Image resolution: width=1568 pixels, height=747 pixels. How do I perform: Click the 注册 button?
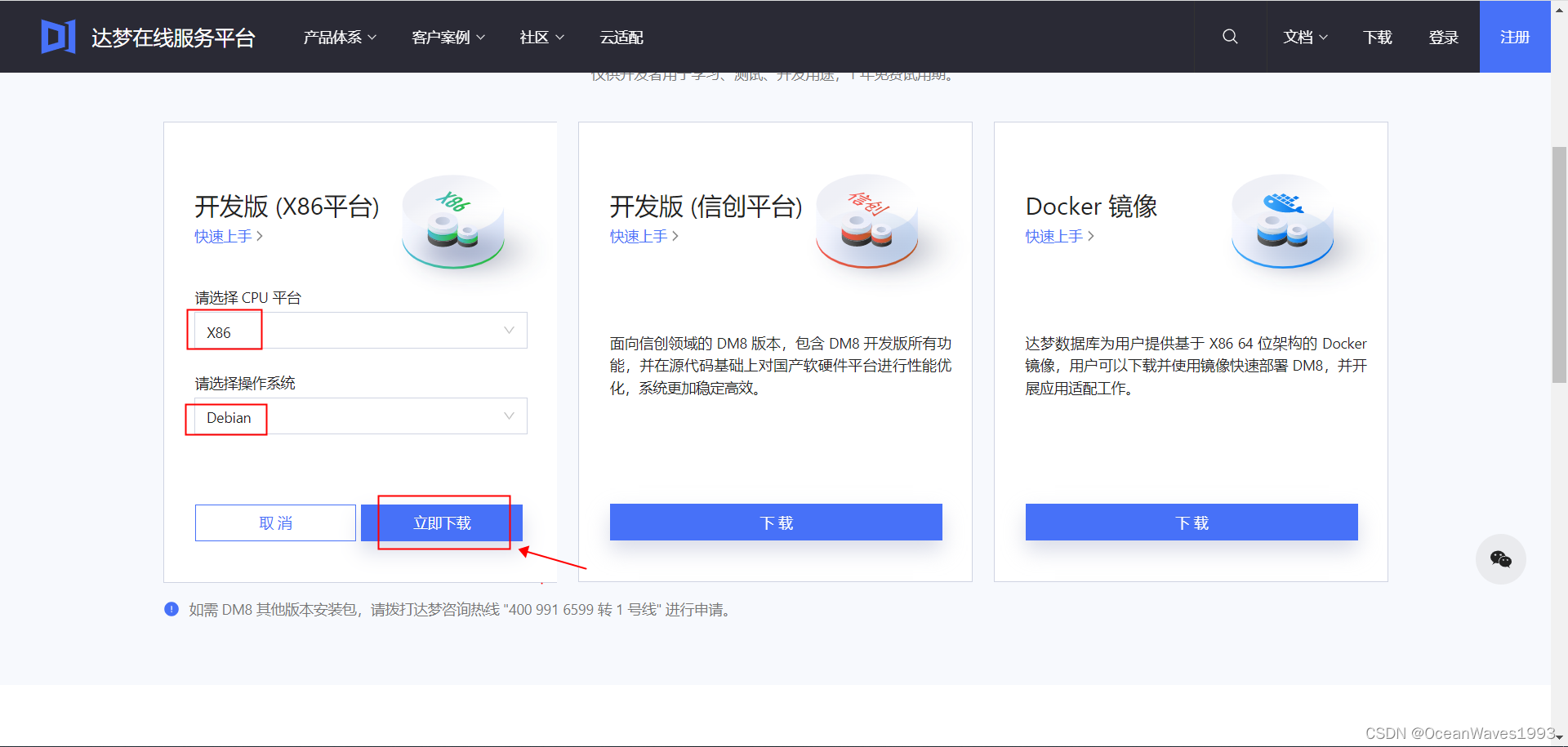(x=1515, y=37)
